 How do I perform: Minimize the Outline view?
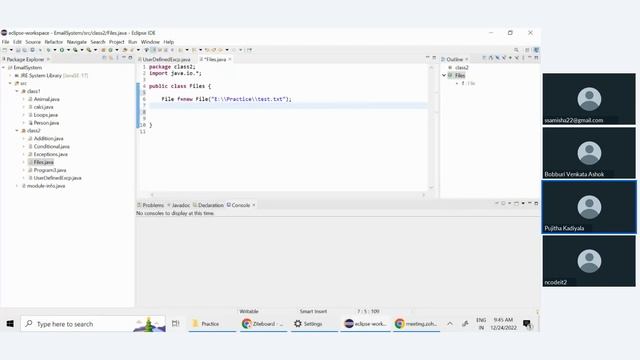click(x=529, y=58)
